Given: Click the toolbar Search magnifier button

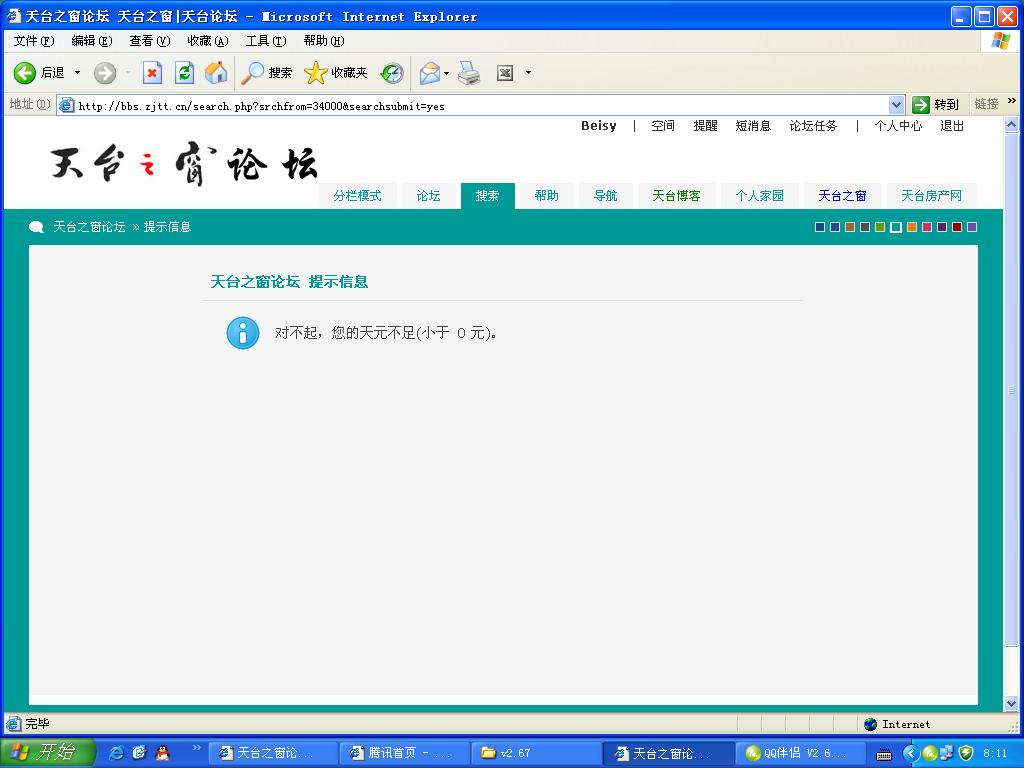Looking at the screenshot, I should (267, 73).
